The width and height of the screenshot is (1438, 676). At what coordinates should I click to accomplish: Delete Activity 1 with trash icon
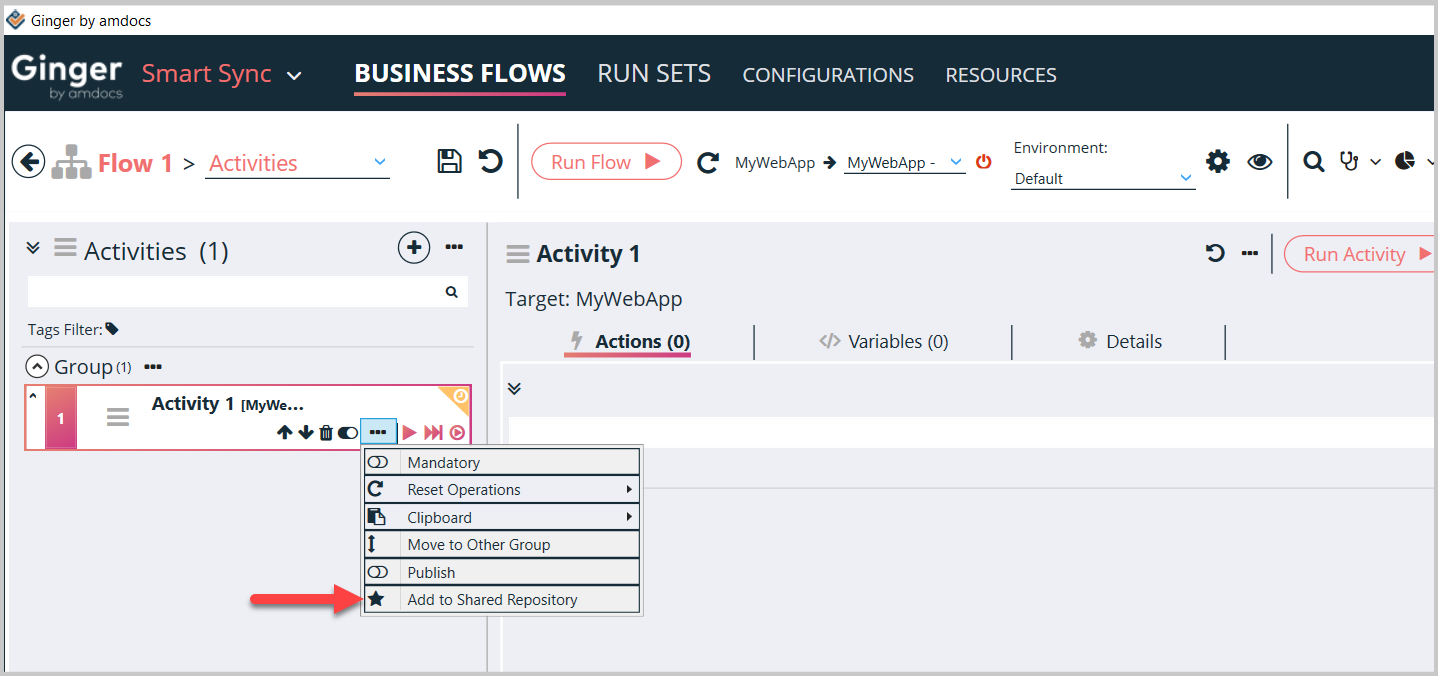click(x=326, y=433)
